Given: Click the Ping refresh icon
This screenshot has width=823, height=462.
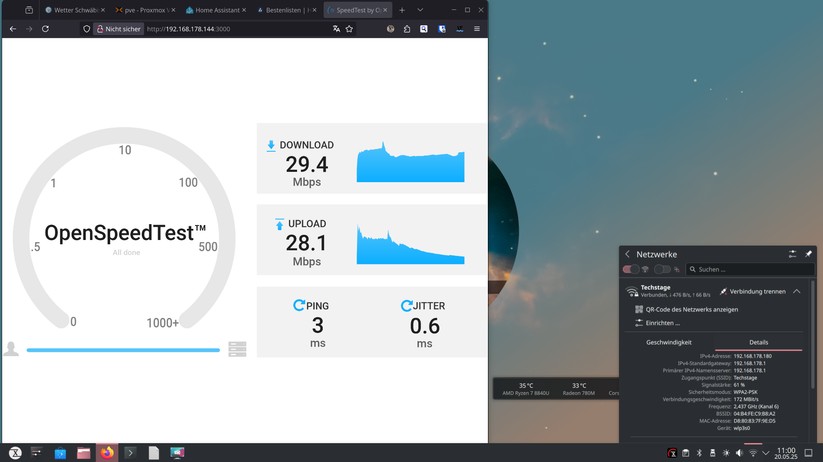Looking at the screenshot, I should click(299, 305).
